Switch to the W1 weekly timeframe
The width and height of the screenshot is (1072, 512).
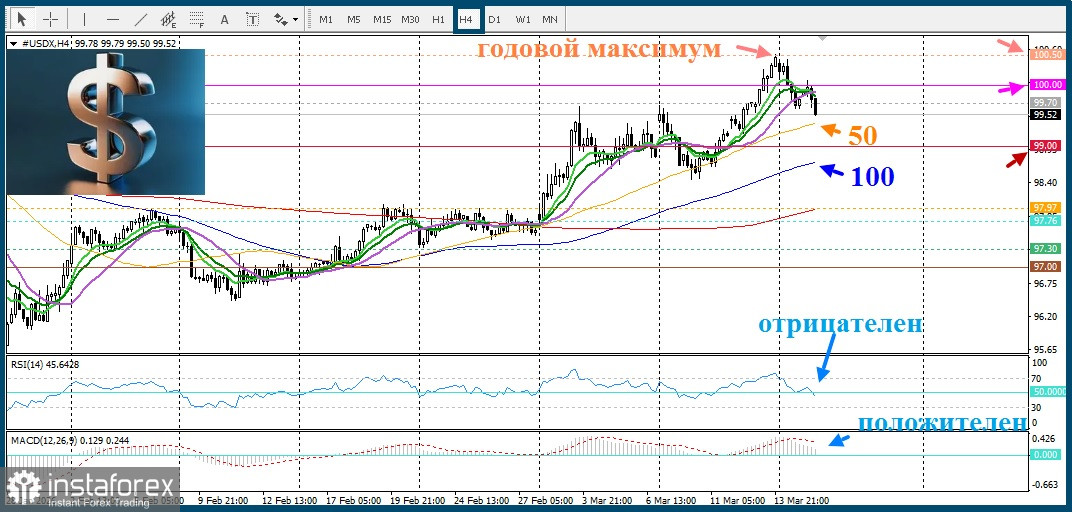click(x=523, y=19)
